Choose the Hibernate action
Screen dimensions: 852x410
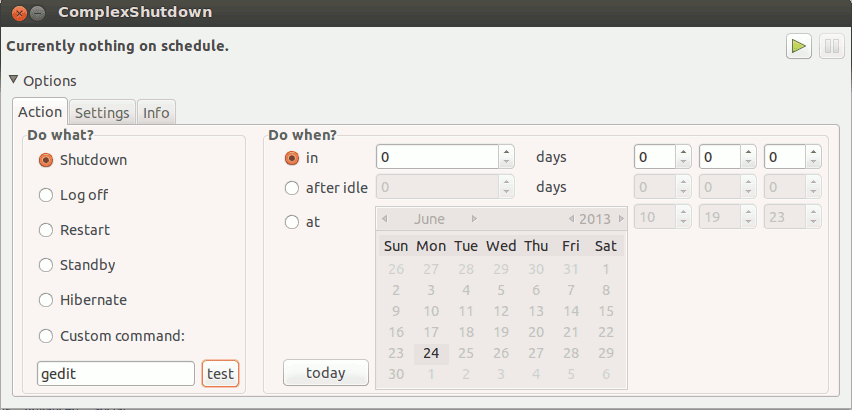(45, 300)
